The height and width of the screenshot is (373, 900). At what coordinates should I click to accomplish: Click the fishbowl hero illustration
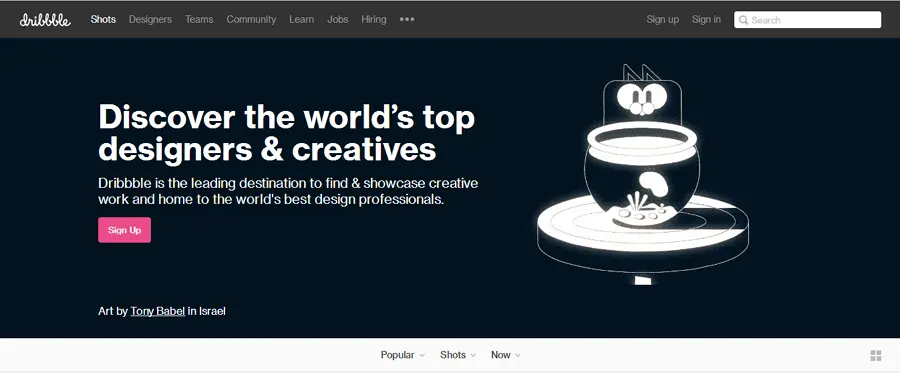[x=643, y=175]
